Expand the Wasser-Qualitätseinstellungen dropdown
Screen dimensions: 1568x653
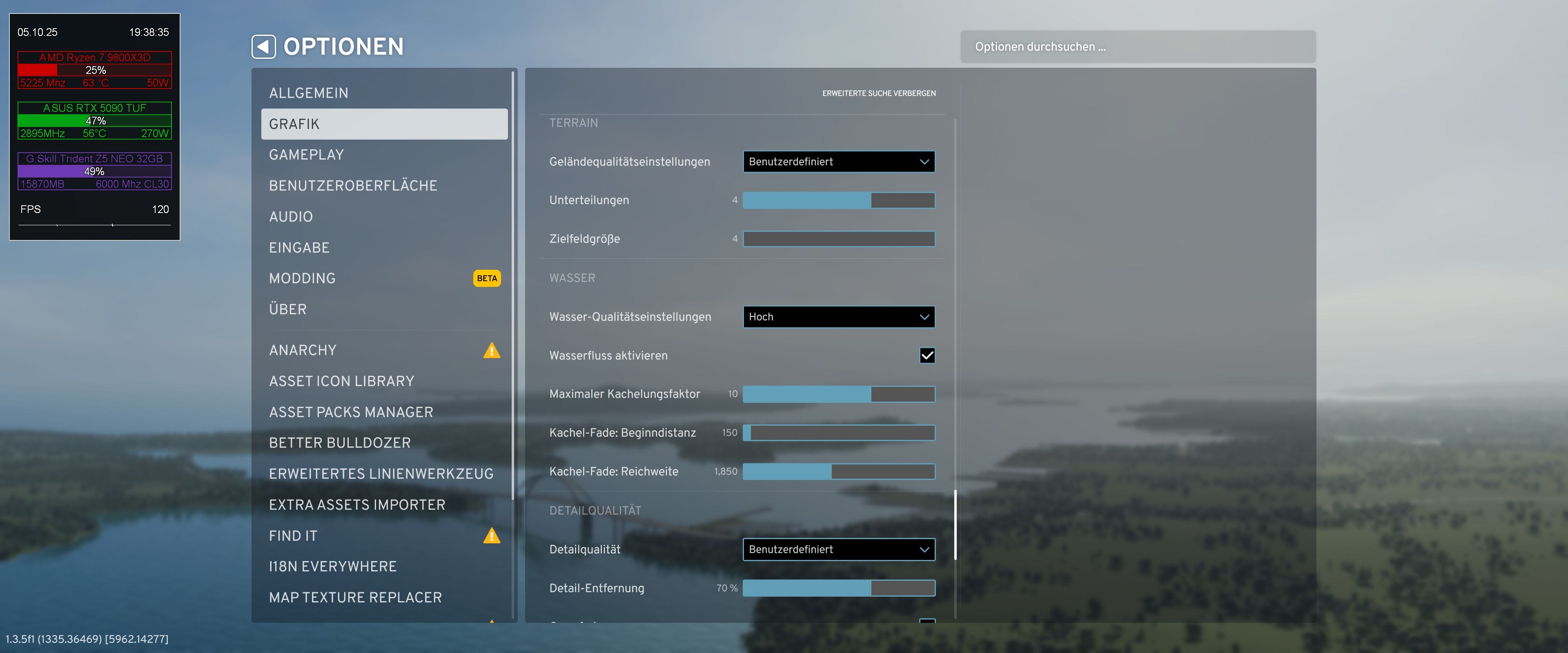838,317
